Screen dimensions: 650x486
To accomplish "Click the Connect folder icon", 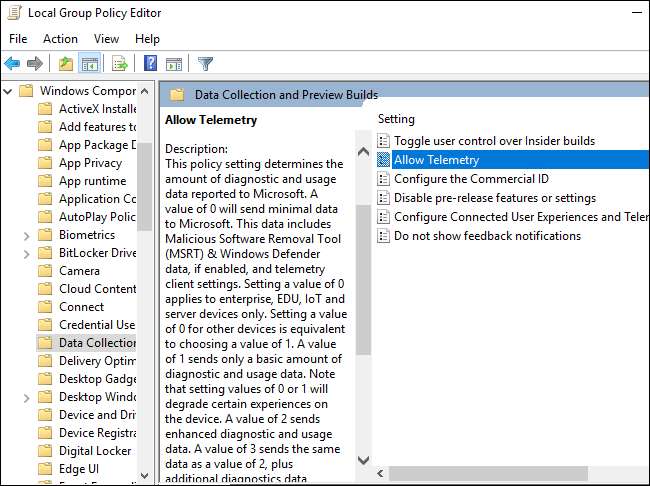I will click(45, 307).
